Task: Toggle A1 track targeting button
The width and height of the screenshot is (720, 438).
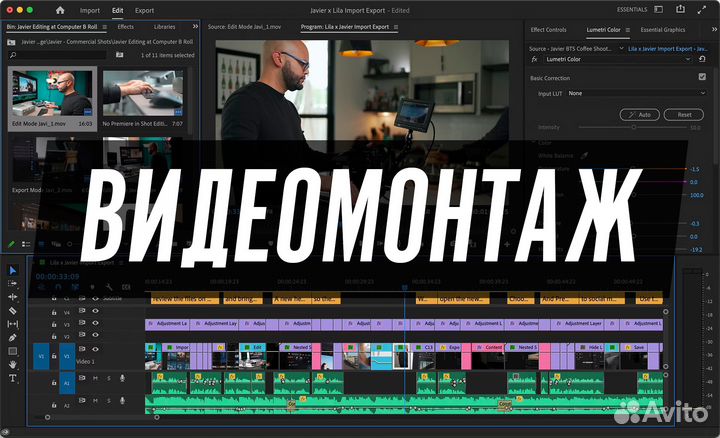Action: point(67,382)
